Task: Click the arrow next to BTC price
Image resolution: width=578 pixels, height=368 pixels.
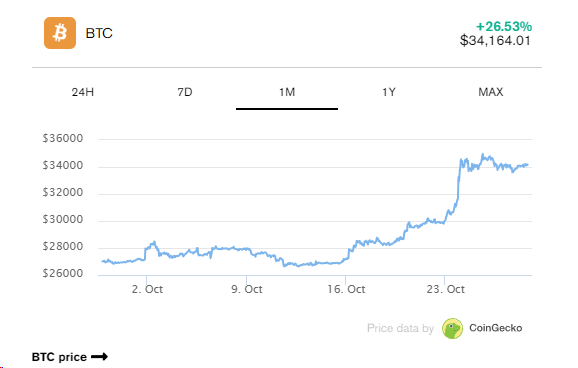Action: tap(99, 357)
